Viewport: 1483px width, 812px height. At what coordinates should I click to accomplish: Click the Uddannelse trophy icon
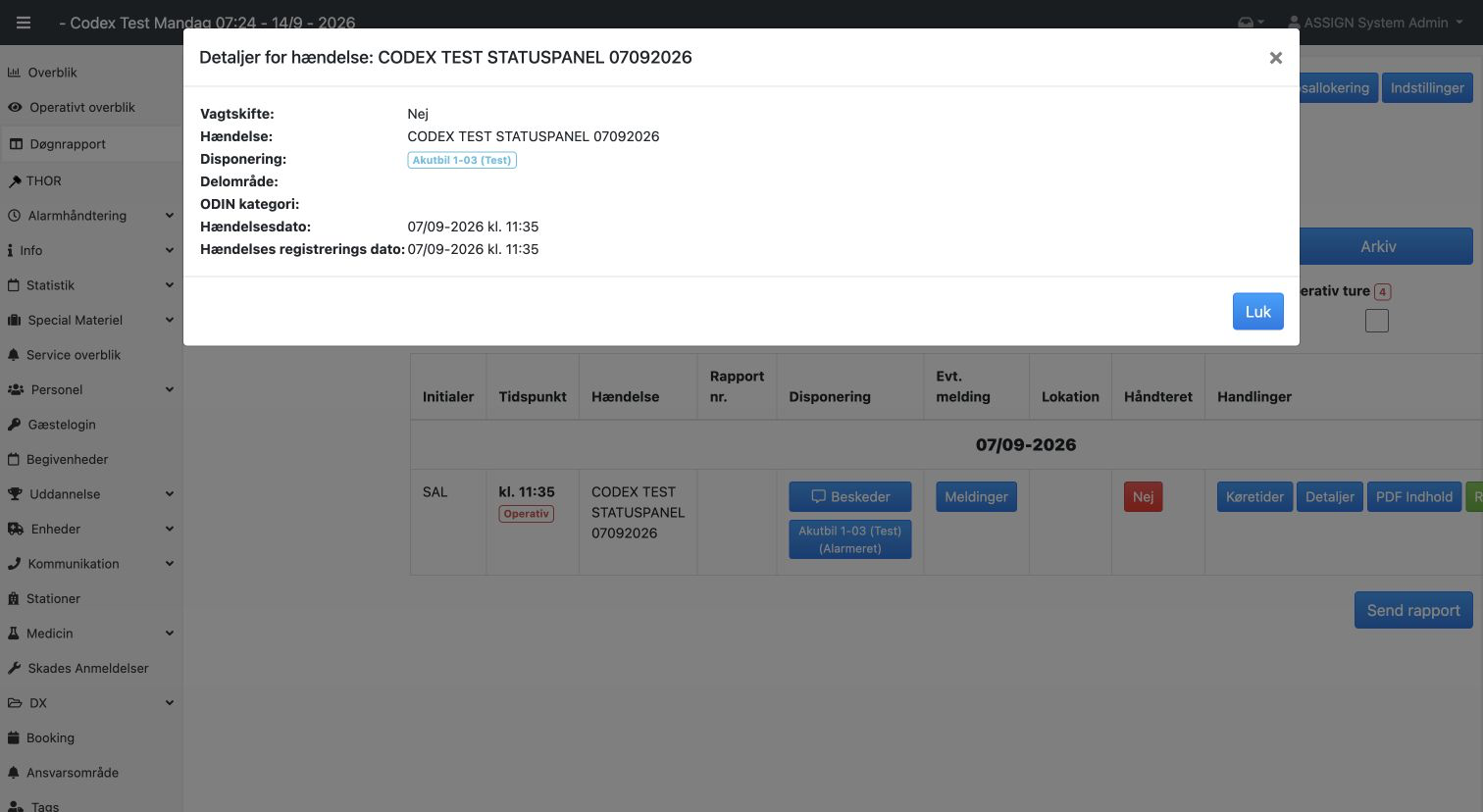[15, 494]
